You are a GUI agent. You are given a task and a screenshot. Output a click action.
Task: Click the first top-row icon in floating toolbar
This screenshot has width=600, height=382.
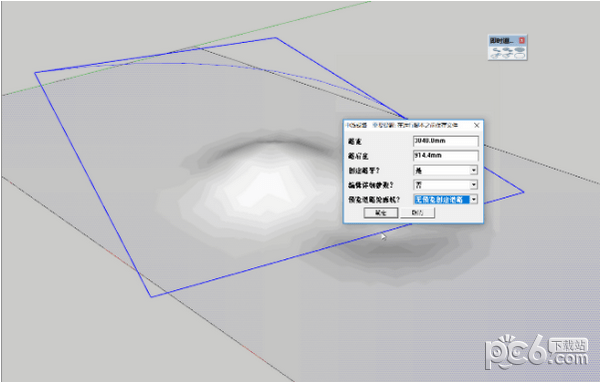coord(496,50)
